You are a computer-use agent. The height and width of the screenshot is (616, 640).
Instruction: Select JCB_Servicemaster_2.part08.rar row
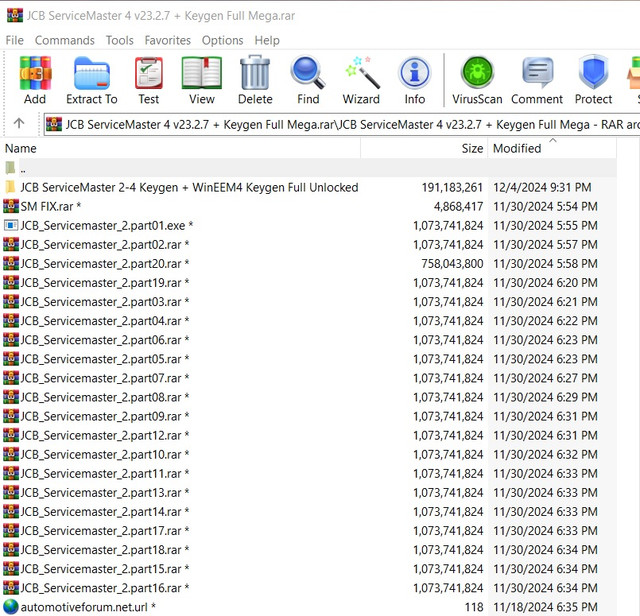[308, 397]
